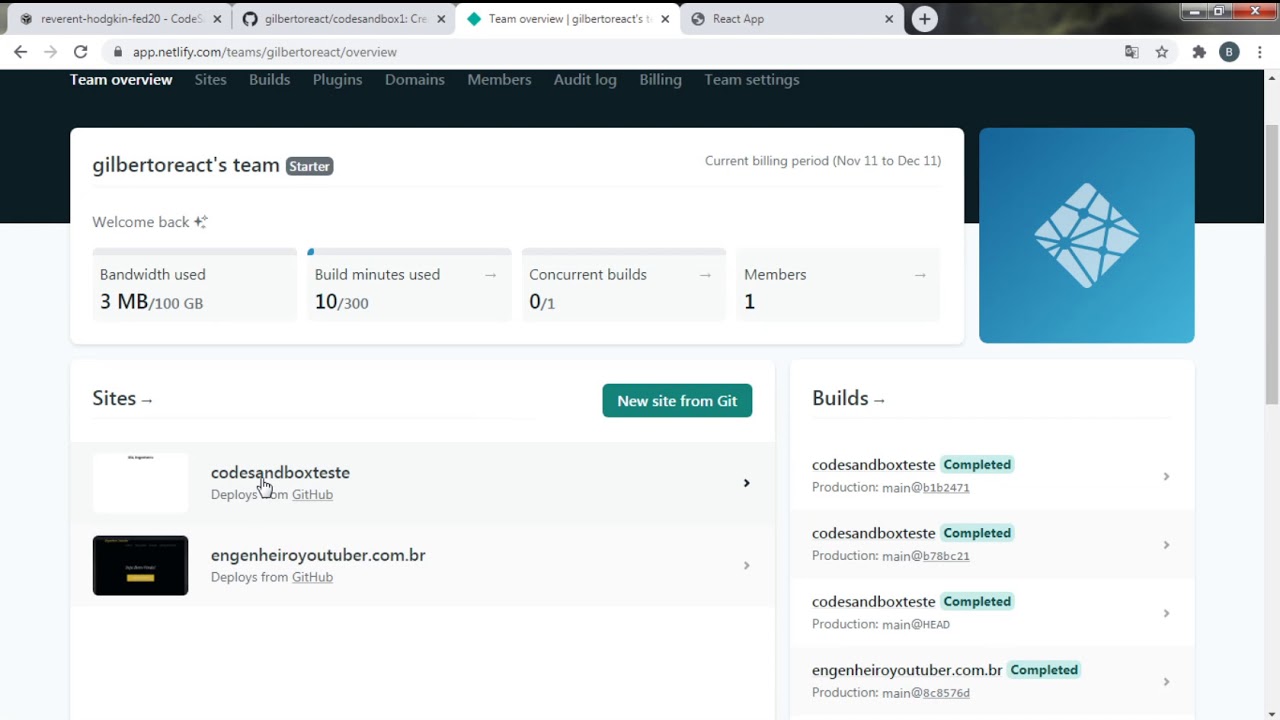
Task: Close the Team overview tab
Action: [x=665, y=19]
